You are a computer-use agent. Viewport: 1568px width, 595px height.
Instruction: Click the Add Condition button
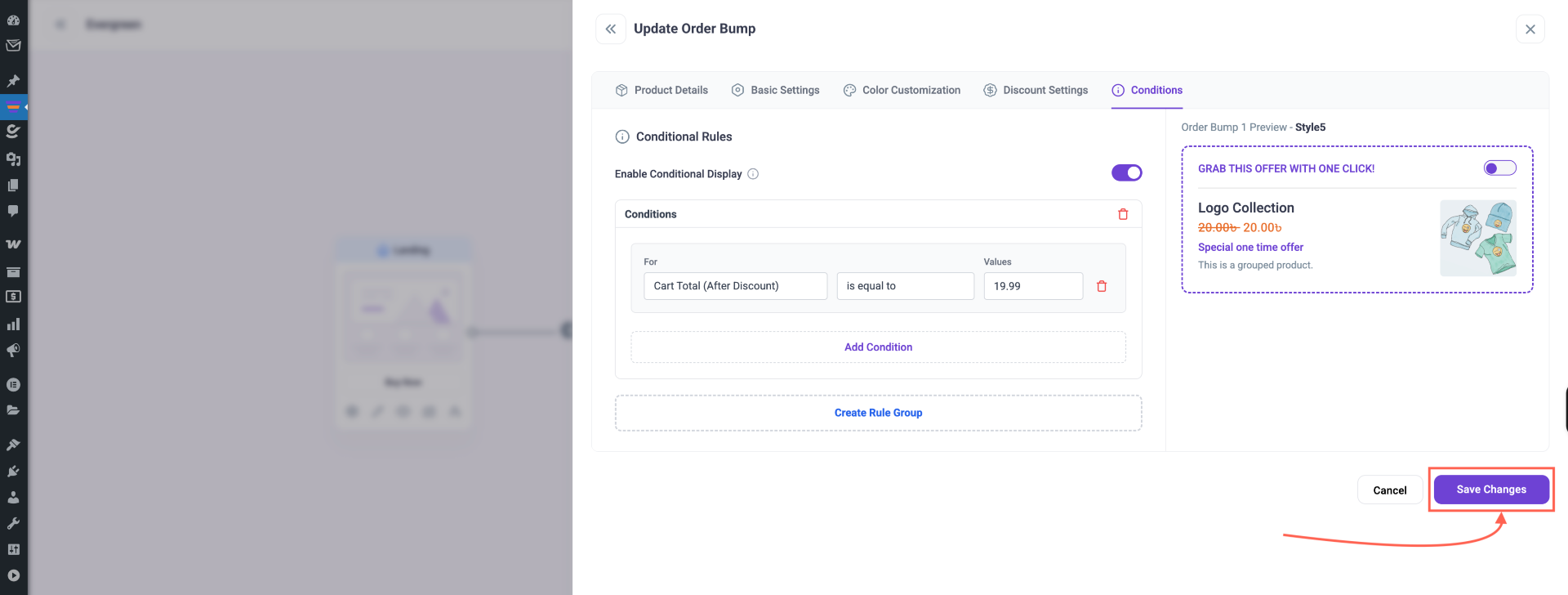pyautogui.click(x=878, y=347)
